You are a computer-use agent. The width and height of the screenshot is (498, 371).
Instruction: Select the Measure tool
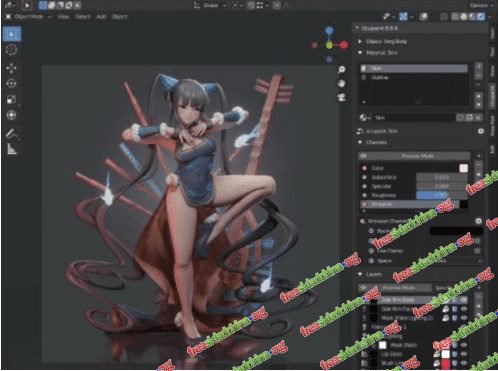pos(12,149)
